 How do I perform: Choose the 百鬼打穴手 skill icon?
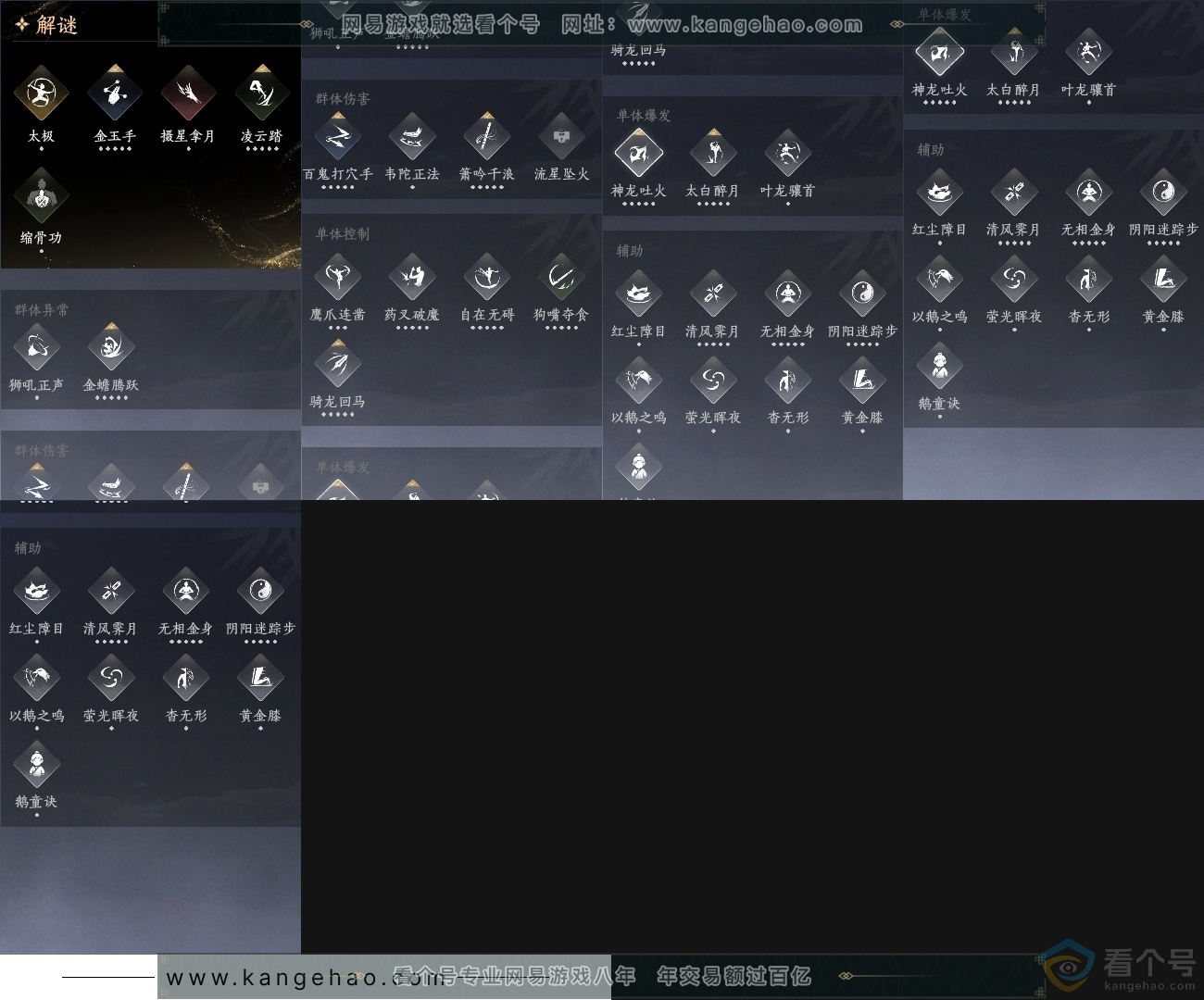338,137
